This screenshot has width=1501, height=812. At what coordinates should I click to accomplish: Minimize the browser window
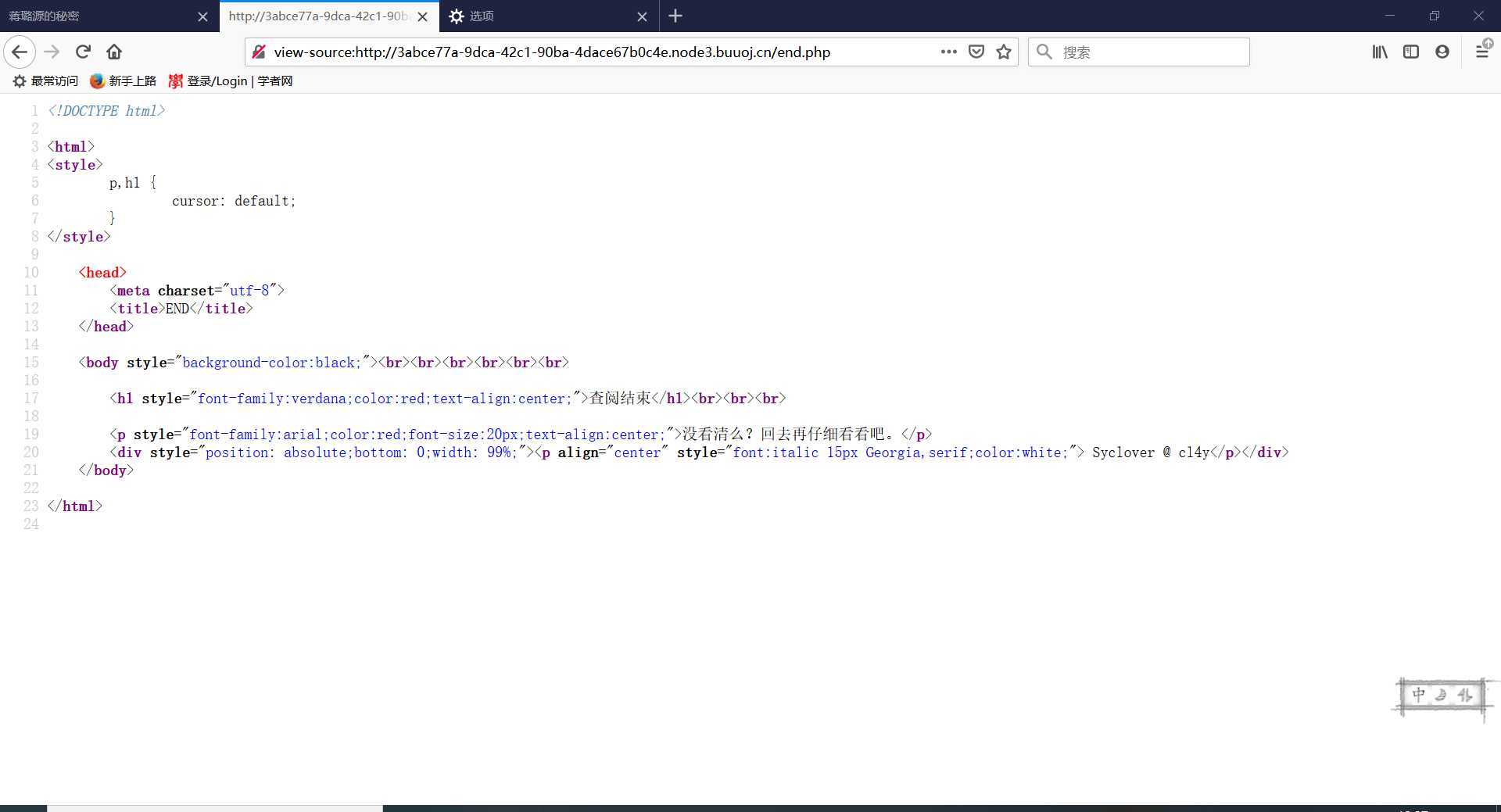tap(1390, 16)
